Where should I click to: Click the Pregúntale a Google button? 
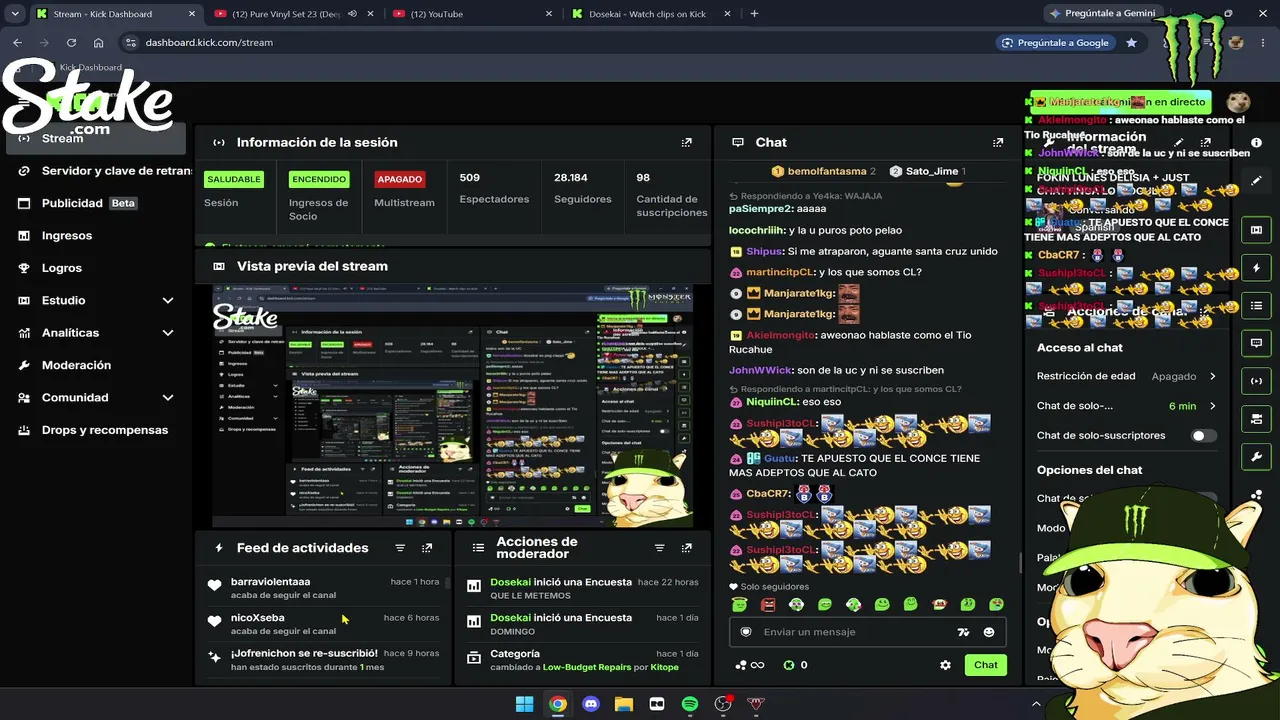tap(1055, 43)
